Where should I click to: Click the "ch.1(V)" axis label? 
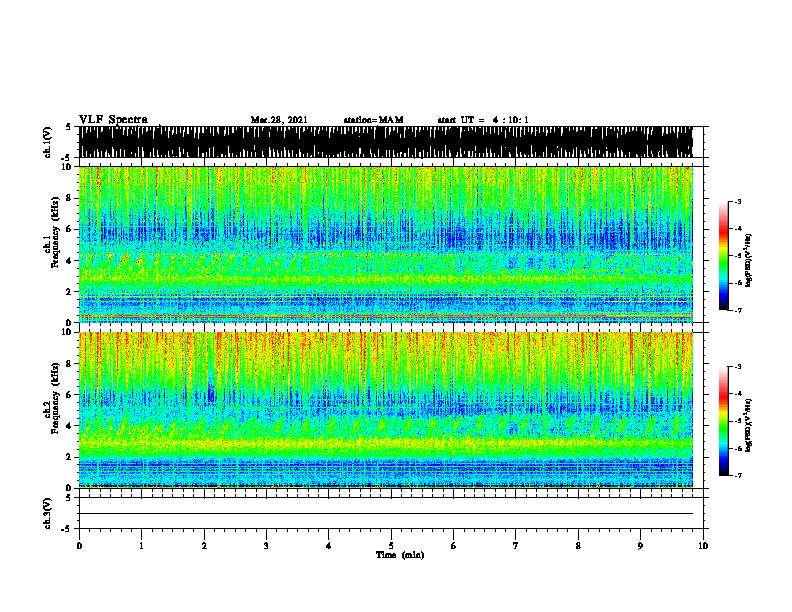coord(48,142)
